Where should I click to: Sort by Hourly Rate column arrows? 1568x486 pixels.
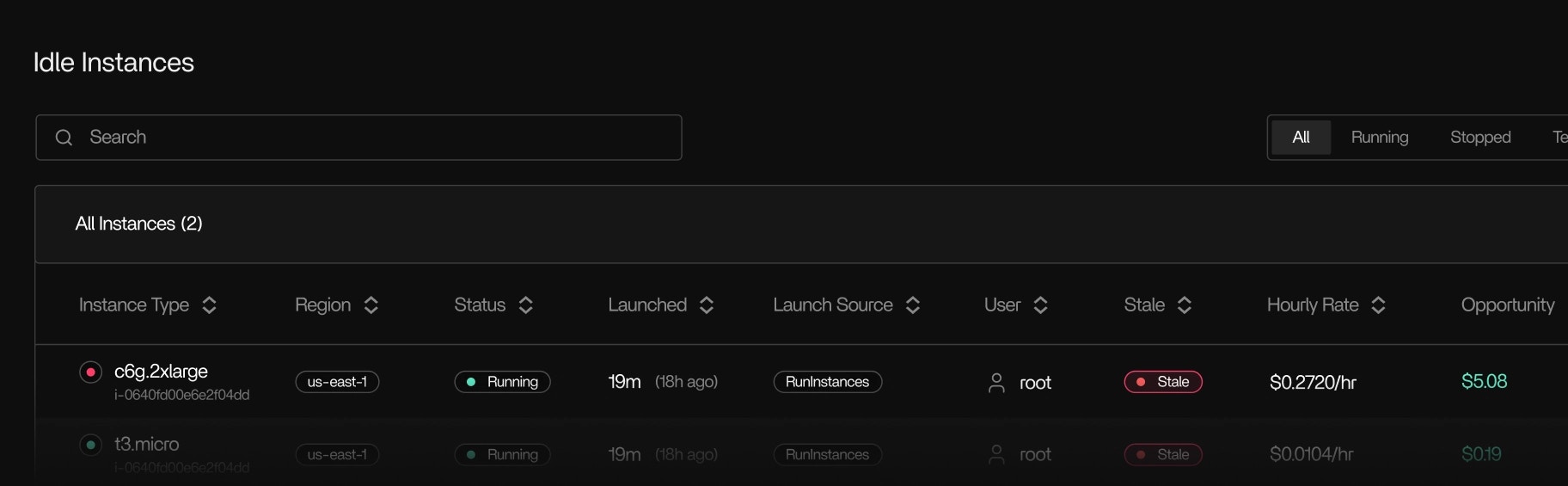tap(1378, 305)
